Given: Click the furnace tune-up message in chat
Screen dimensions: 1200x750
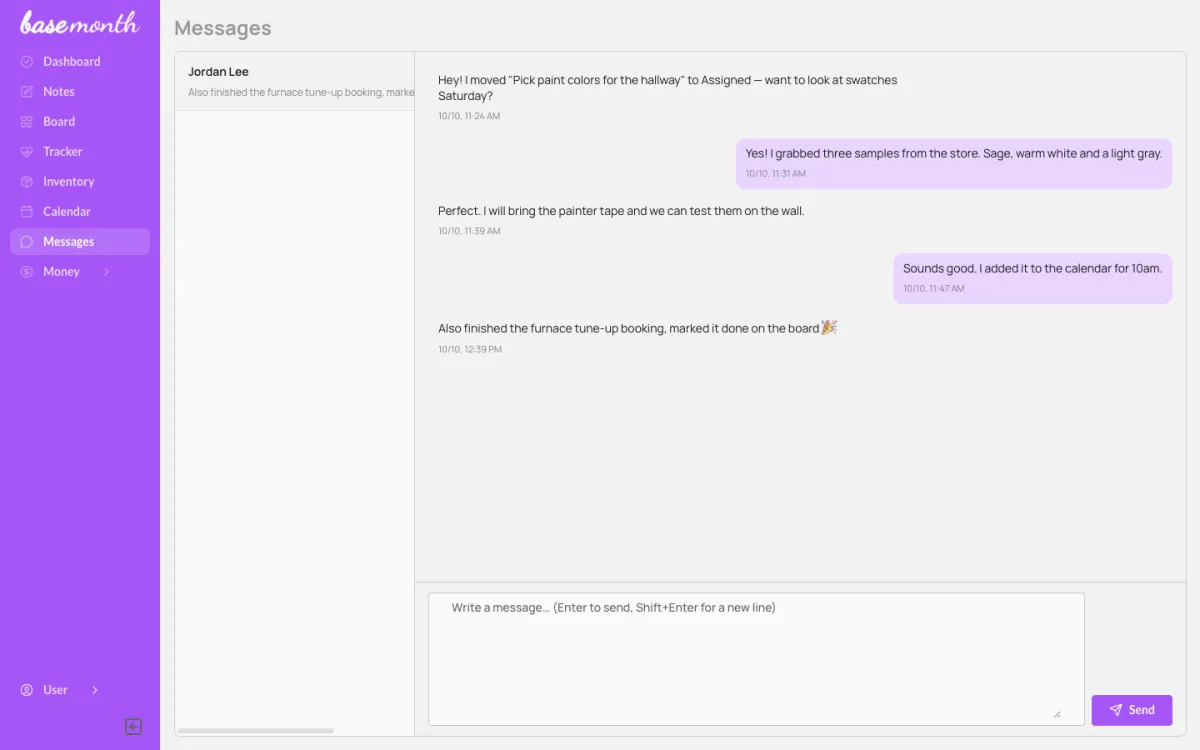Looking at the screenshot, I should click(637, 328).
